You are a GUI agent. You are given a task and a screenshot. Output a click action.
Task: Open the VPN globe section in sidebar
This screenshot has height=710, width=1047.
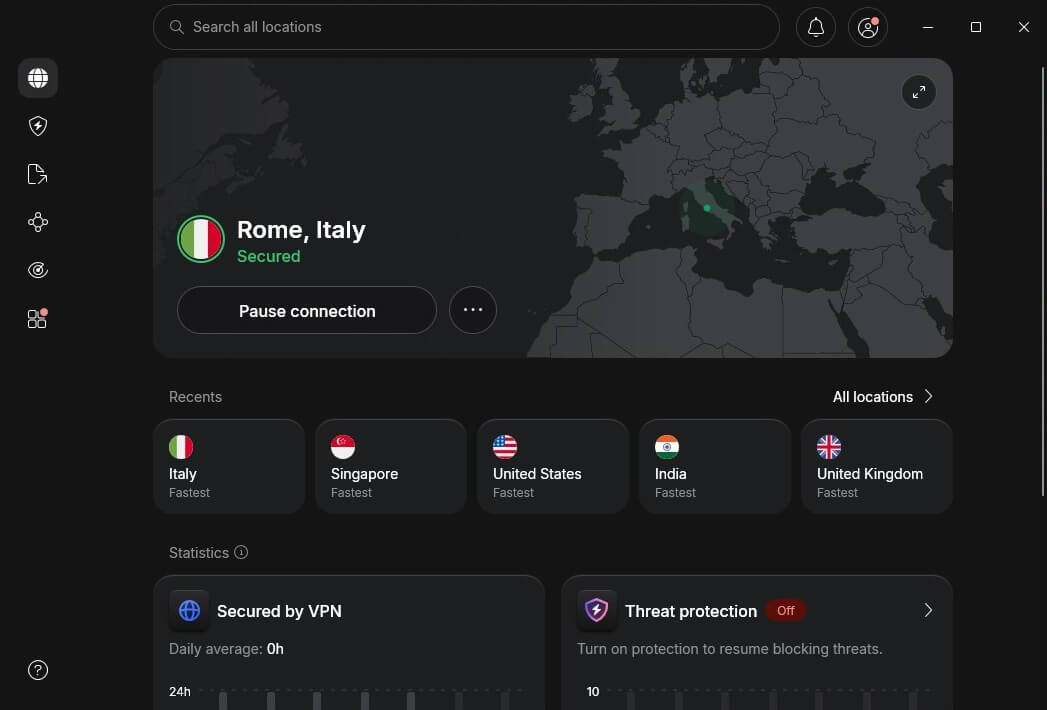click(38, 78)
